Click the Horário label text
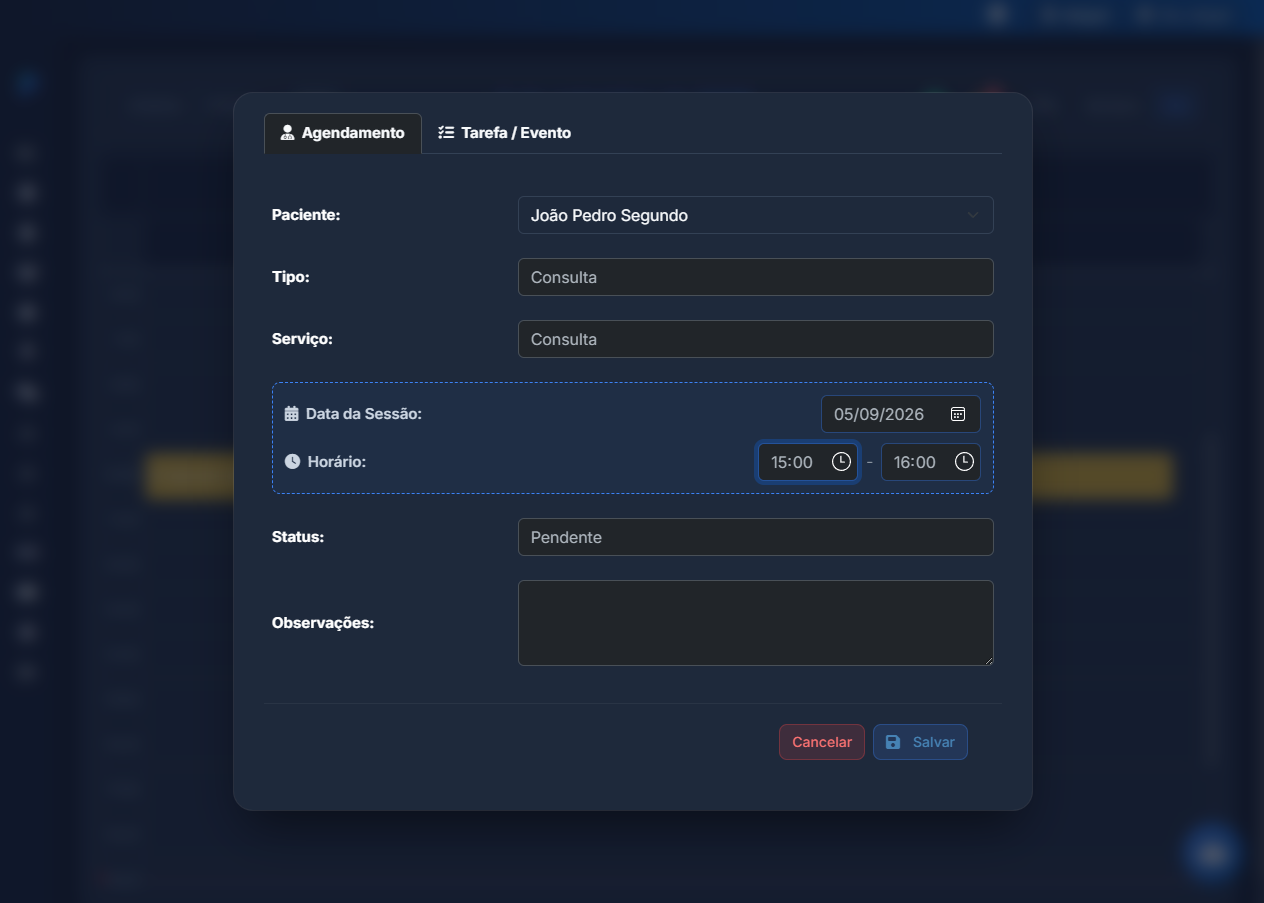 tap(337, 462)
